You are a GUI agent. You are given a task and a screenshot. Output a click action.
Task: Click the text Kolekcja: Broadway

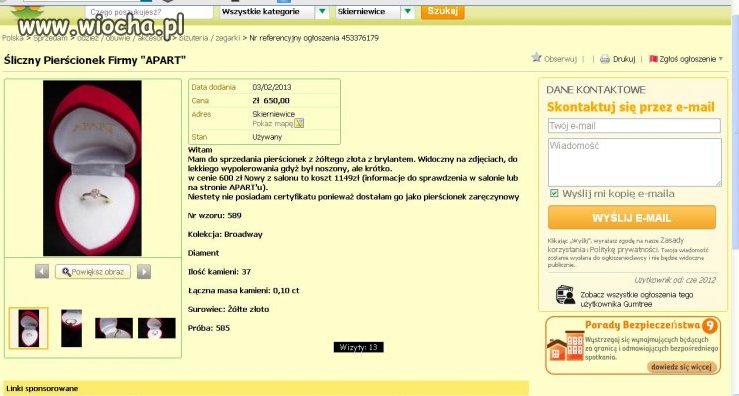[x=225, y=234]
